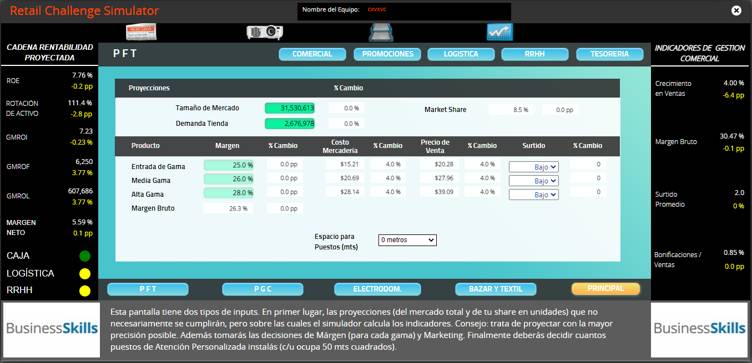Expand the Alta Gama surtido dropdown
Screen dimensions: 752x363
(x=534, y=195)
